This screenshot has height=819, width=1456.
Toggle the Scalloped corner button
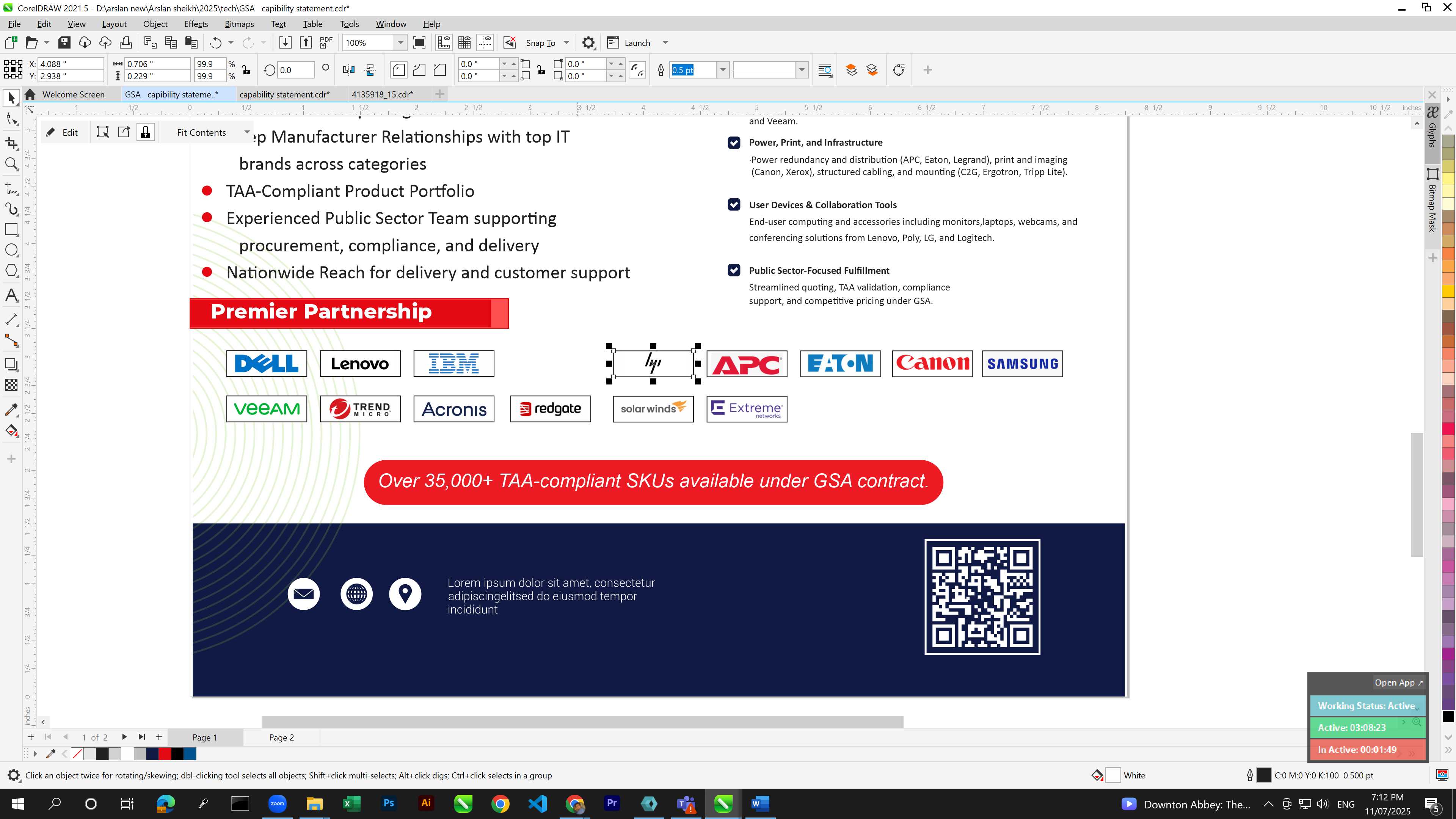[419, 70]
